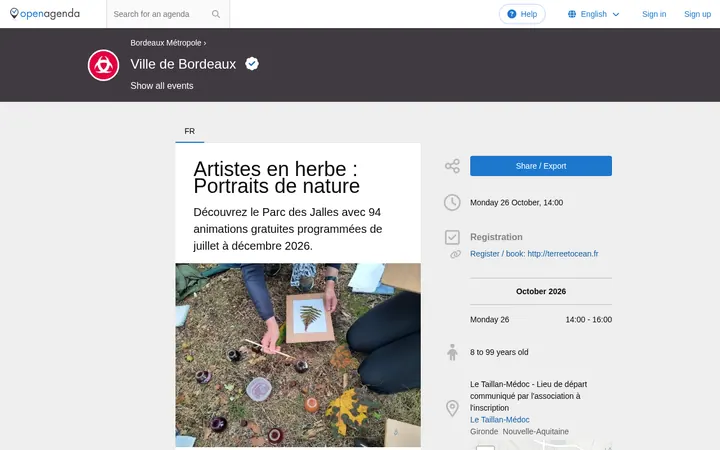Click the globe language icon
The height and width of the screenshot is (450, 720).
tap(572, 14)
